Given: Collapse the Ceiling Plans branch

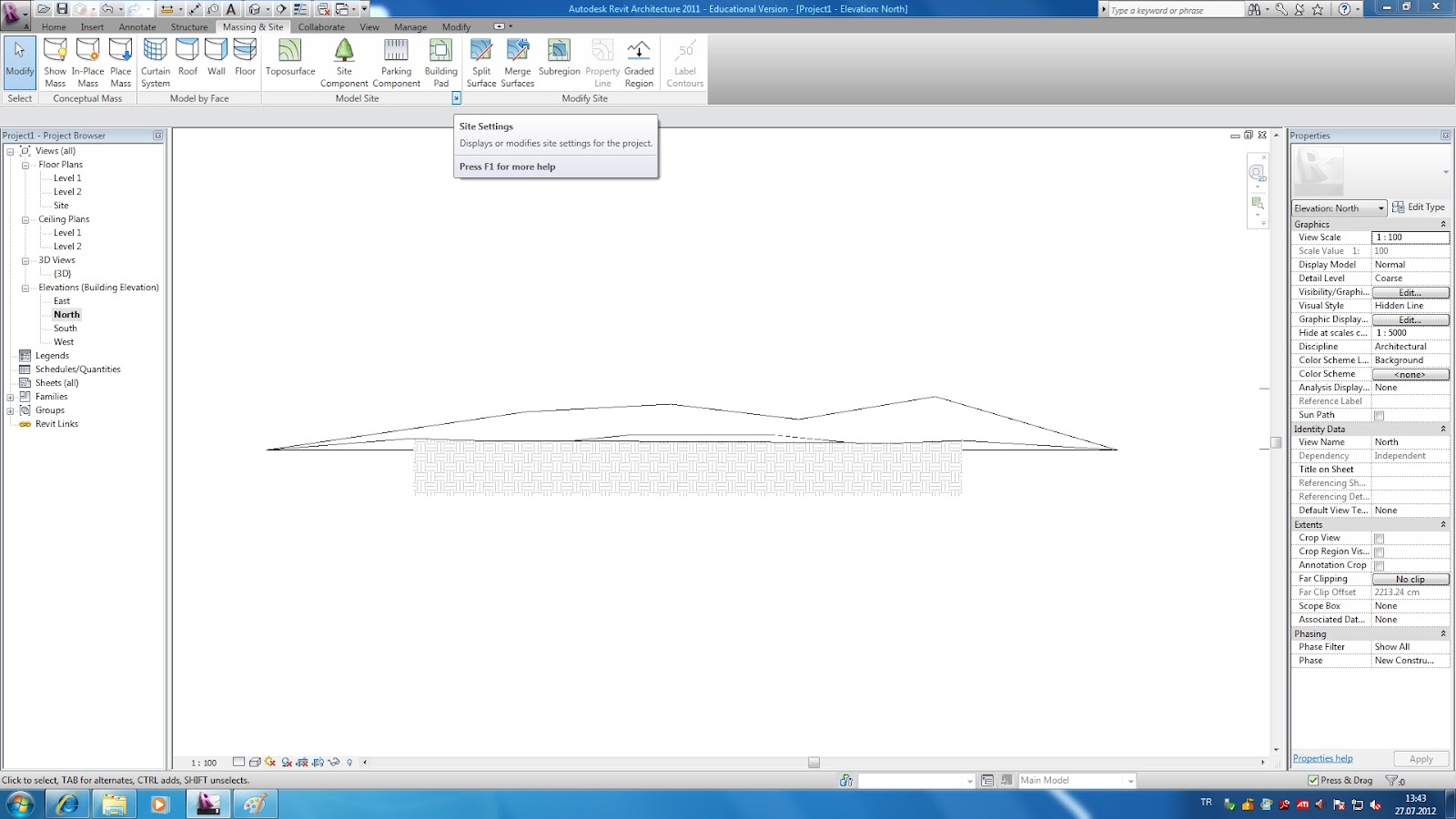Looking at the screenshot, I should [25, 219].
